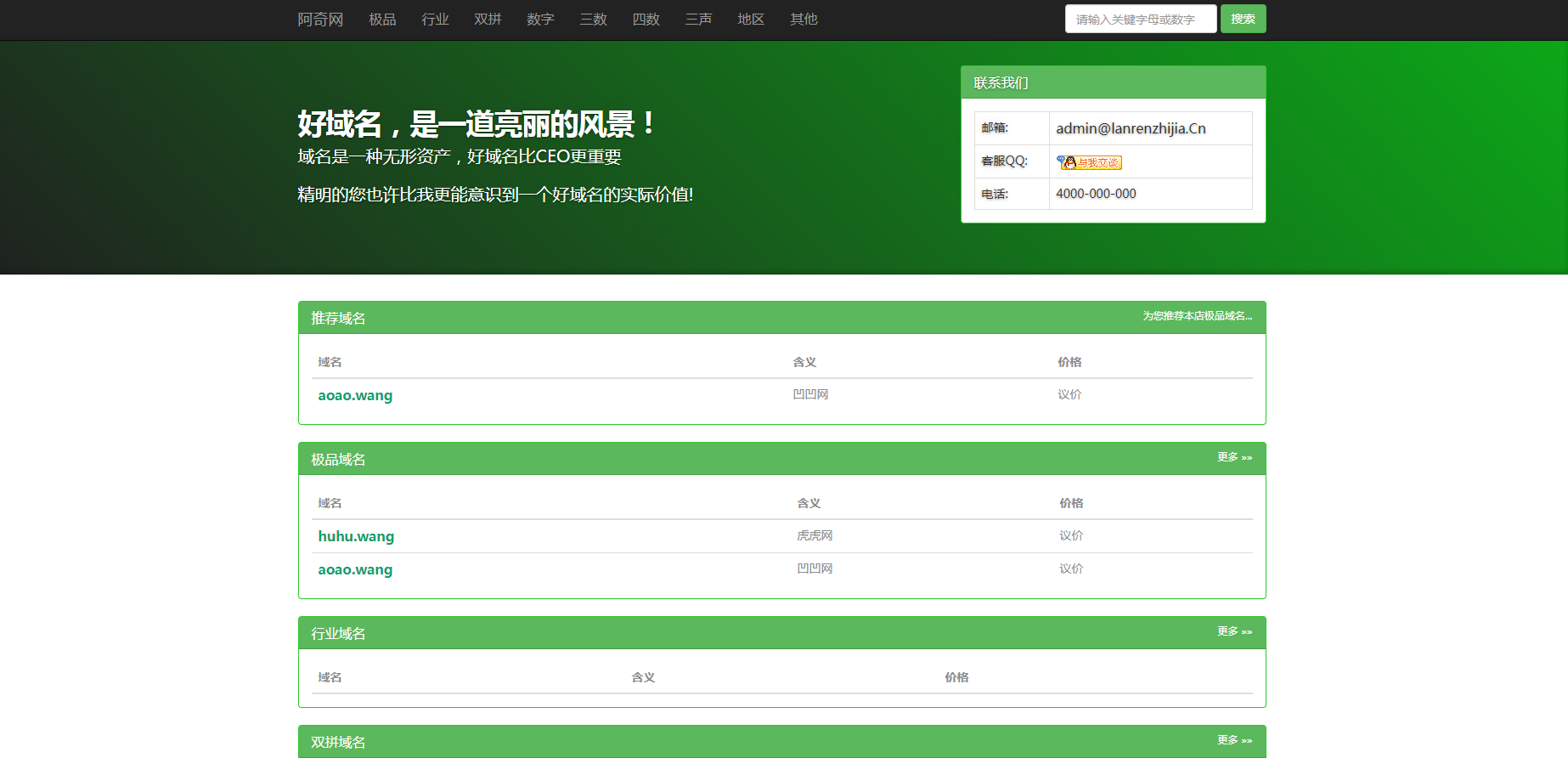1568x758 pixels.
Task: Click the QQ chat icon button
Action: click(1089, 162)
